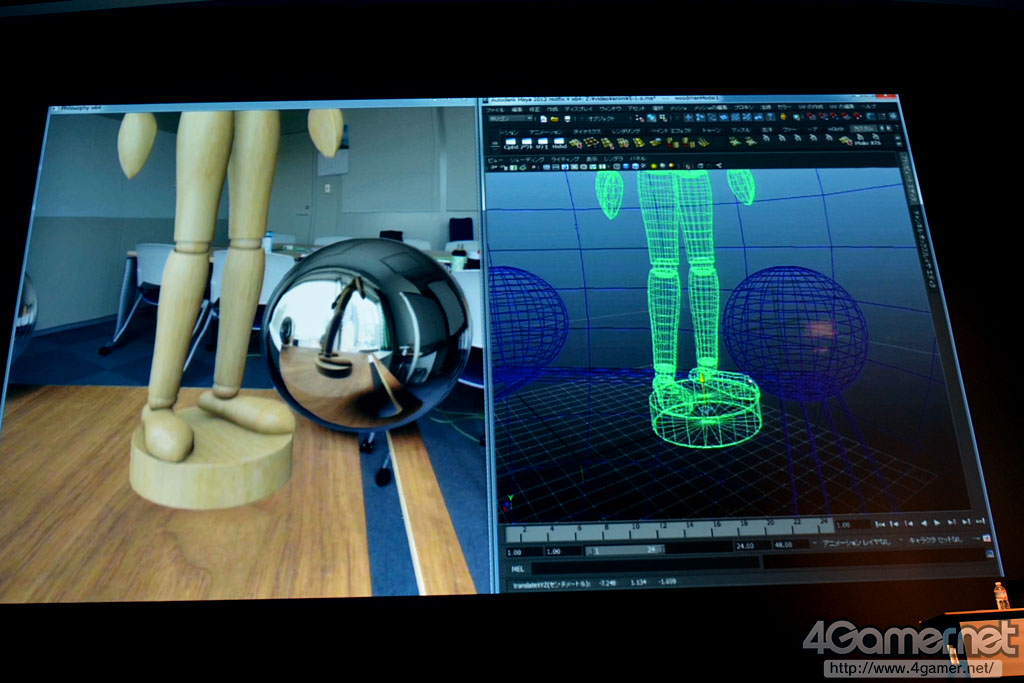Click frame 12 on the time slider
Image resolution: width=1024 pixels, height=683 pixels.
(x=662, y=530)
